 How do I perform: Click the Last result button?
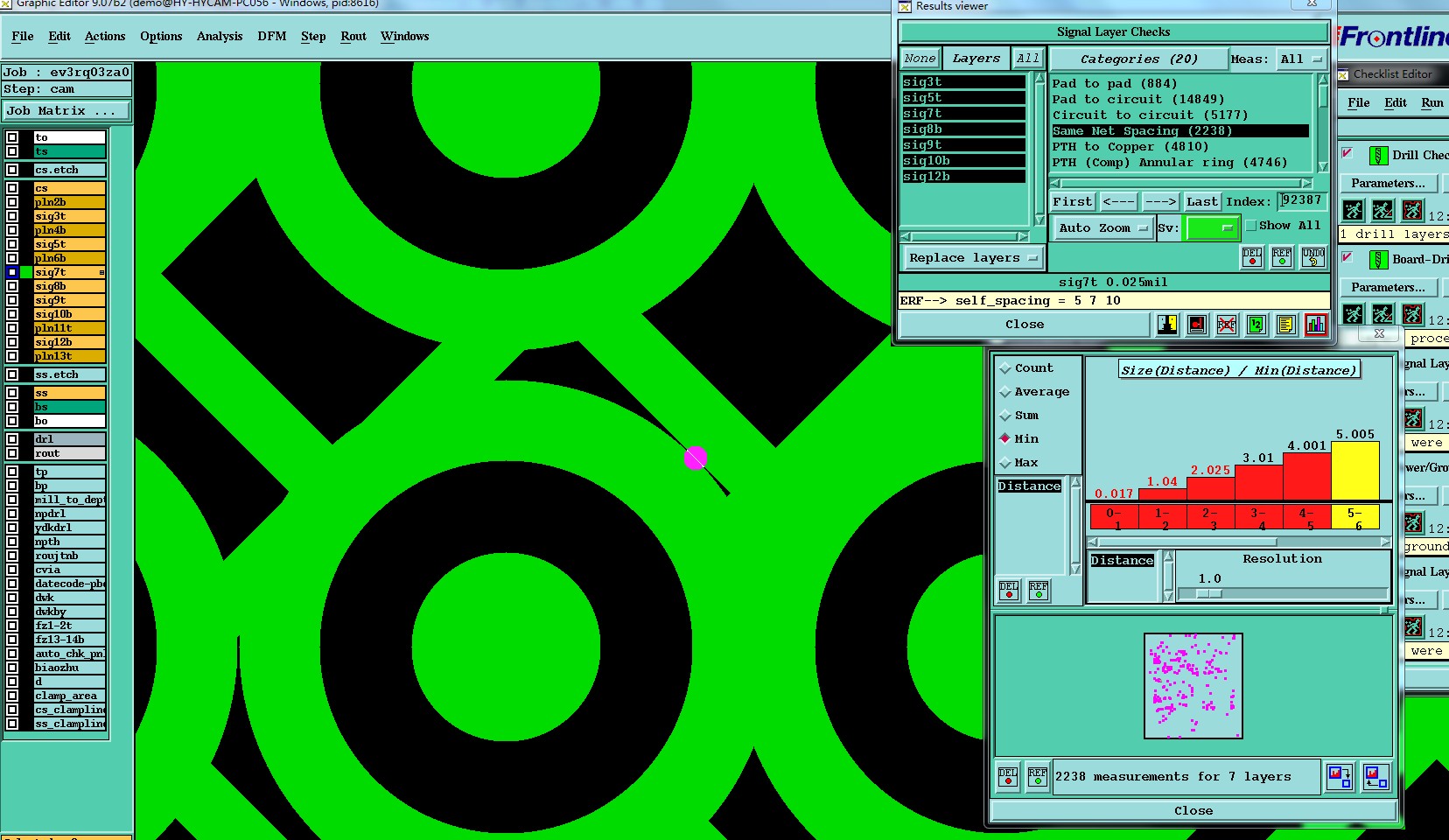[1201, 202]
